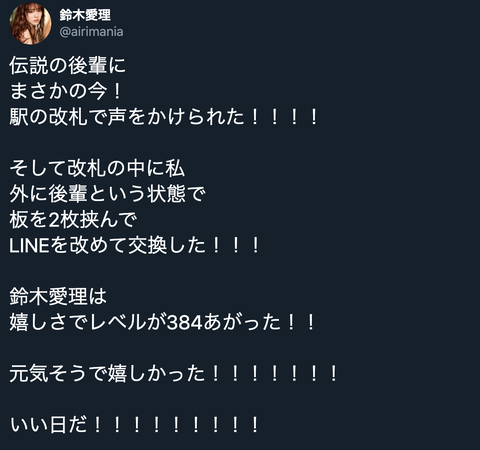Open the @airimania handle link
Viewport: 480px width, 450px height.
91,32
